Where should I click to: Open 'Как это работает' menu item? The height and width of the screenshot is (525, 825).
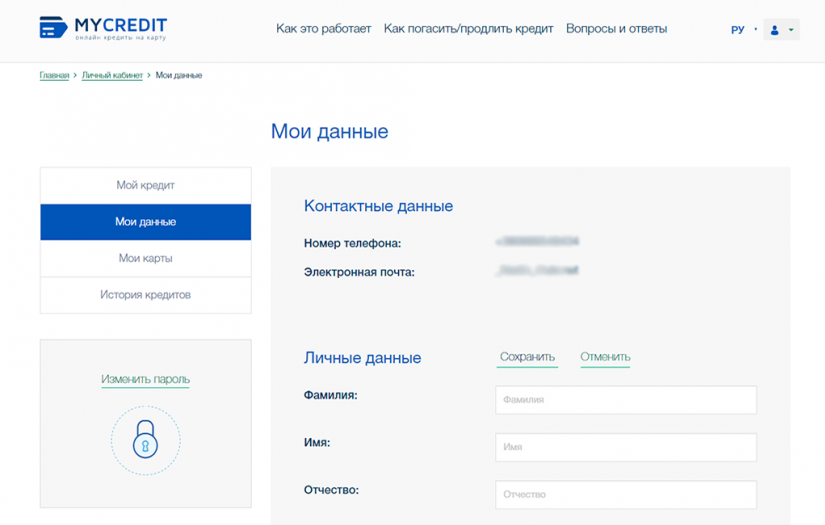tap(324, 29)
